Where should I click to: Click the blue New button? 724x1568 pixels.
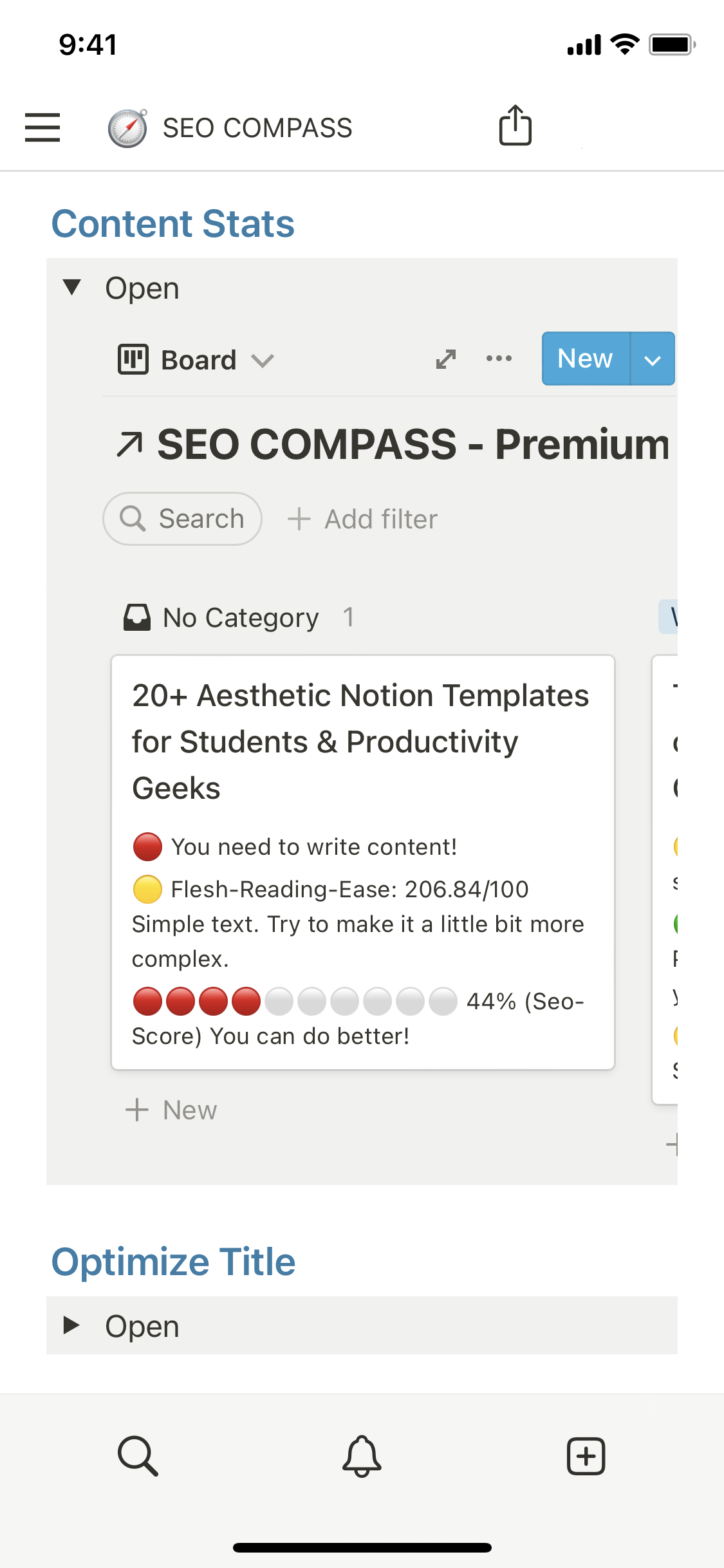click(x=585, y=359)
